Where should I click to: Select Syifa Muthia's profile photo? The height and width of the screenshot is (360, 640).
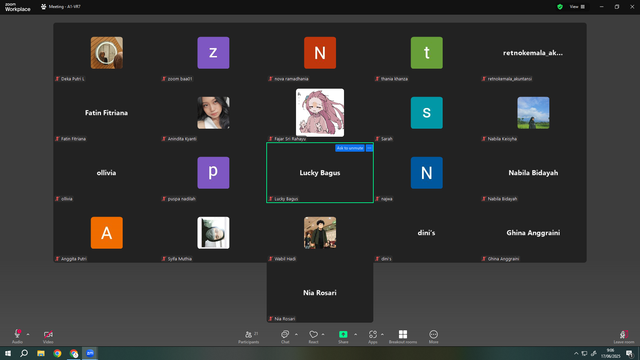point(213,233)
